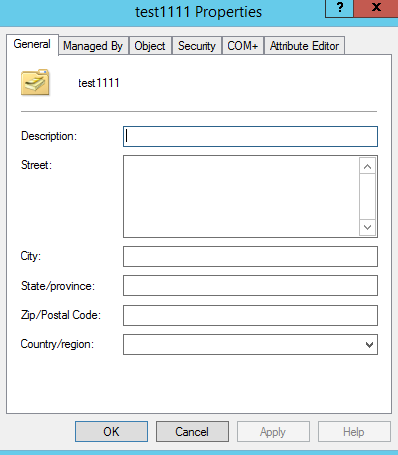398x455 pixels.
Task: Click the City input field
Action: coord(250,256)
